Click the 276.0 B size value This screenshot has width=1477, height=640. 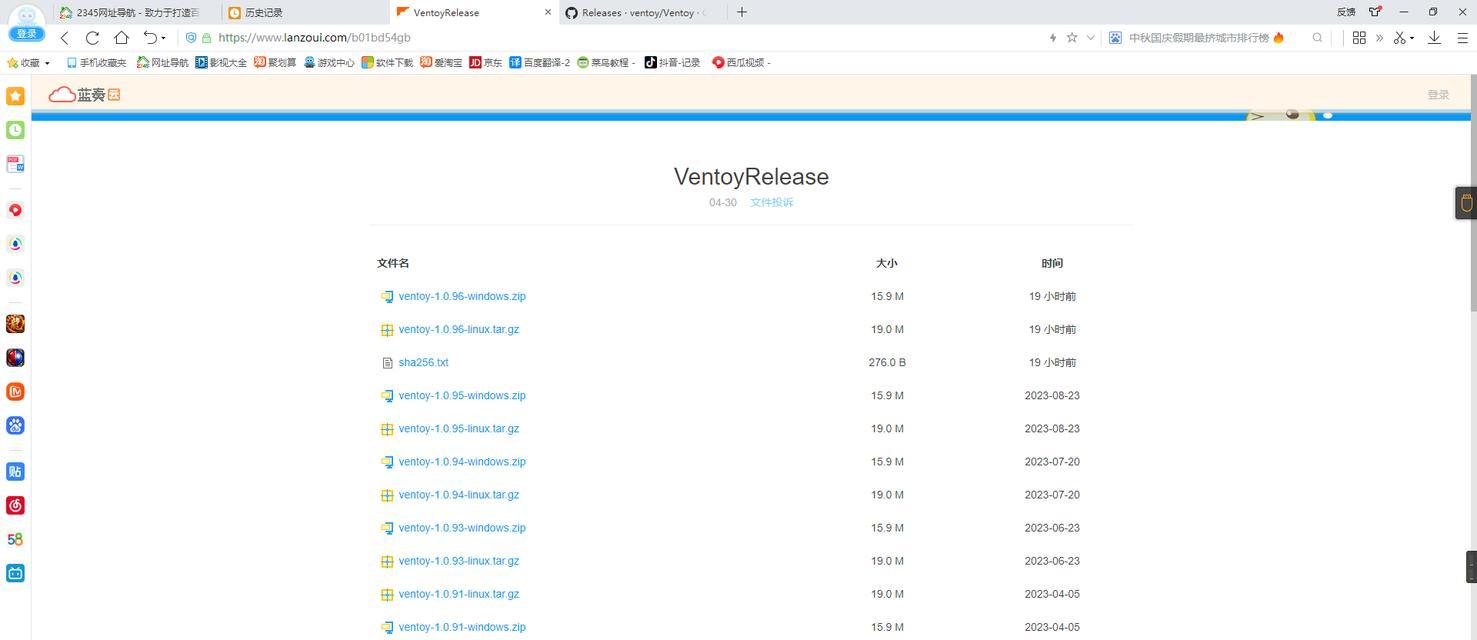pos(887,363)
